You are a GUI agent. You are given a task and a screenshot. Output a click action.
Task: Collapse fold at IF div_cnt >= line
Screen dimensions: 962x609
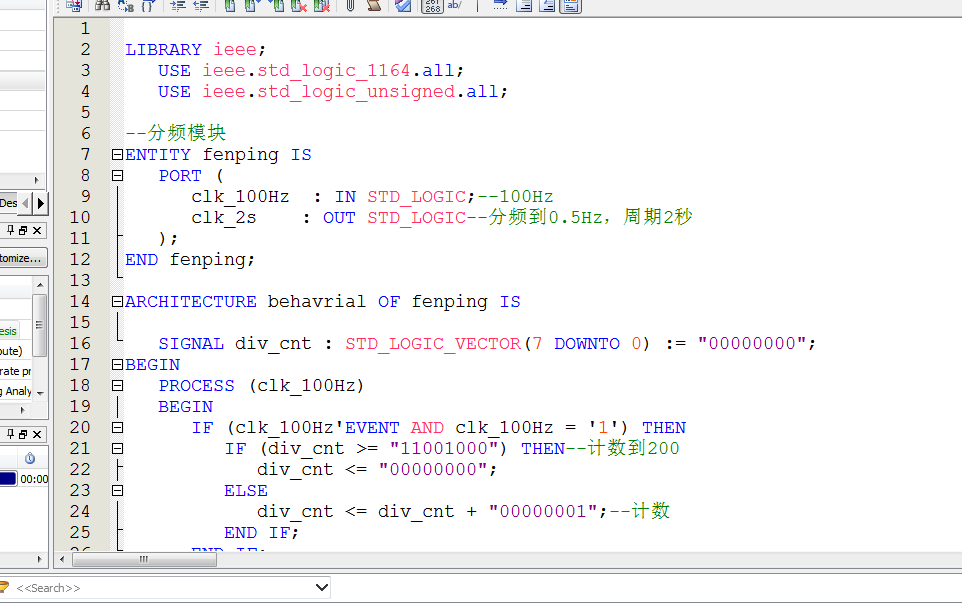point(117,448)
